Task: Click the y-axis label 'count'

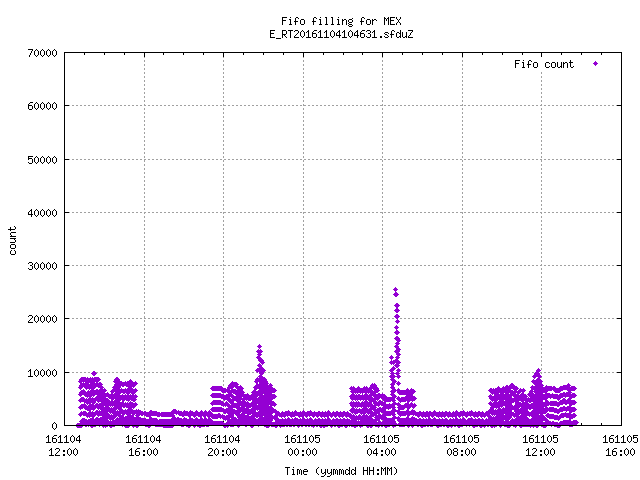Action: [13, 241]
